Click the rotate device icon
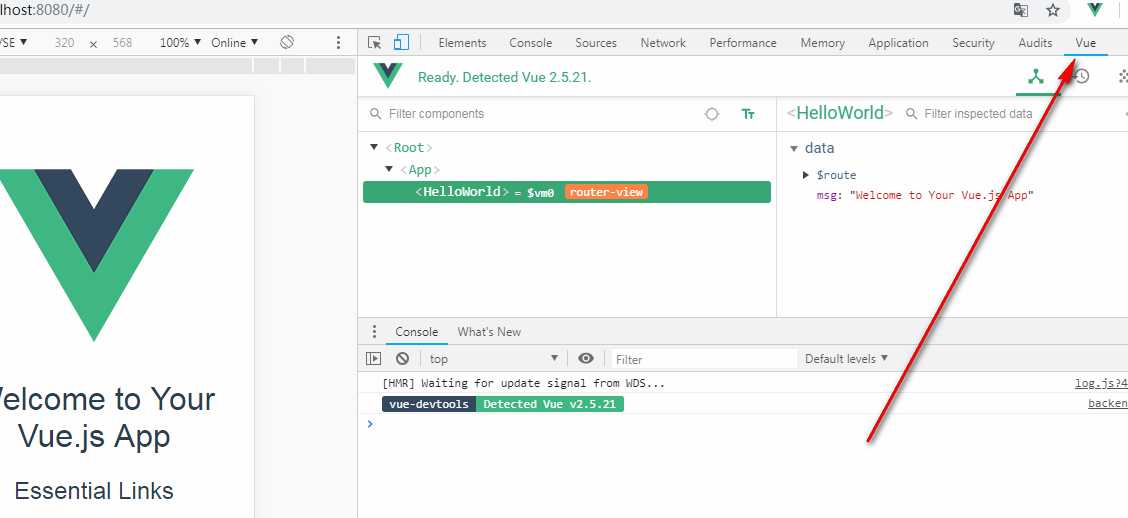 (287, 42)
